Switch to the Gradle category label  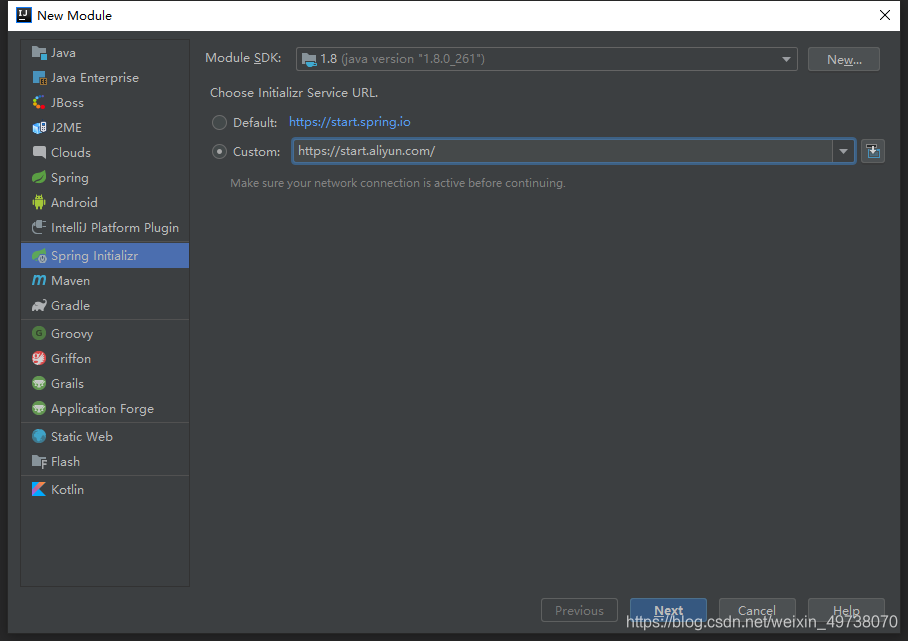point(70,305)
